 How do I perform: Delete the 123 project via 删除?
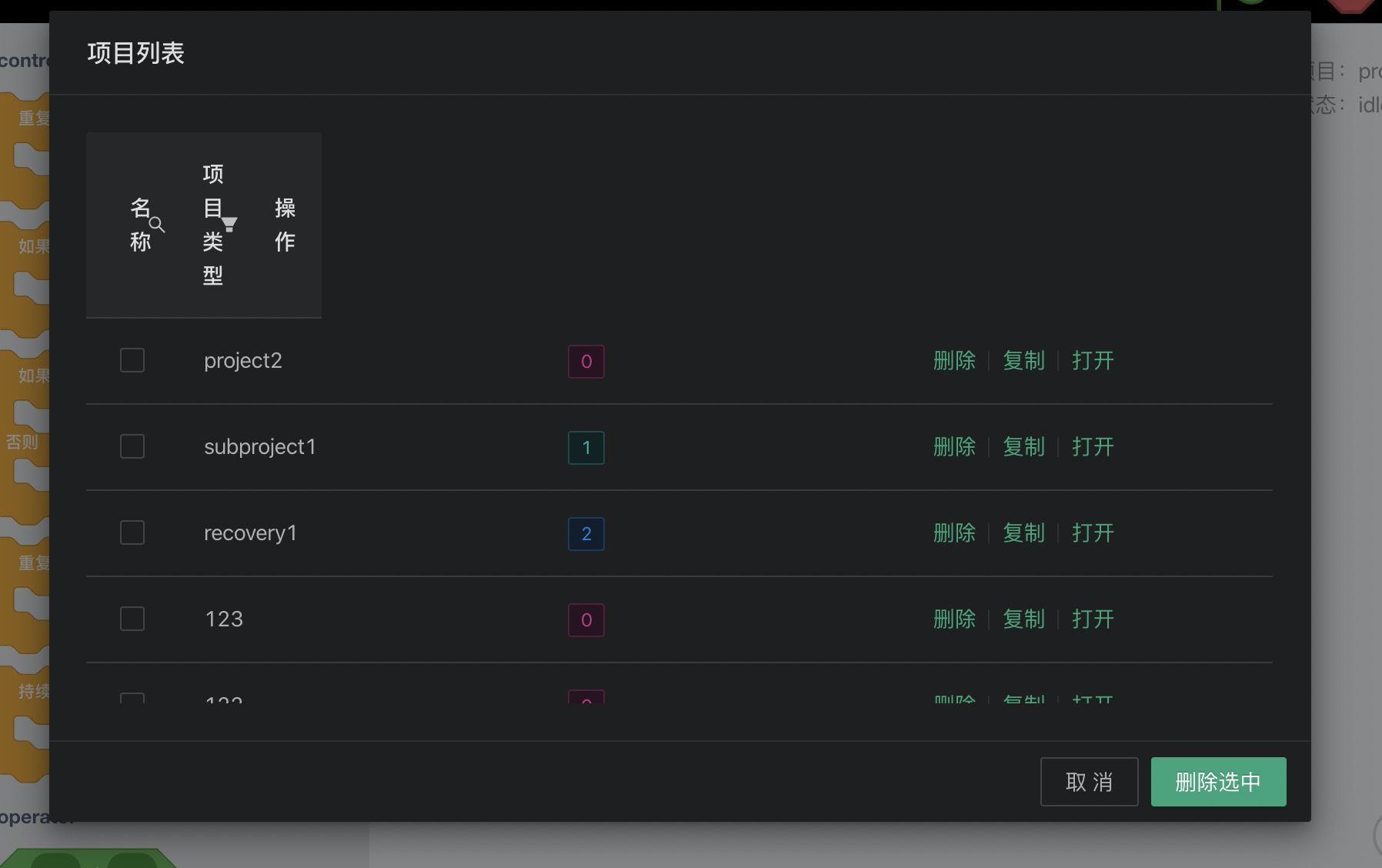[x=954, y=619]
